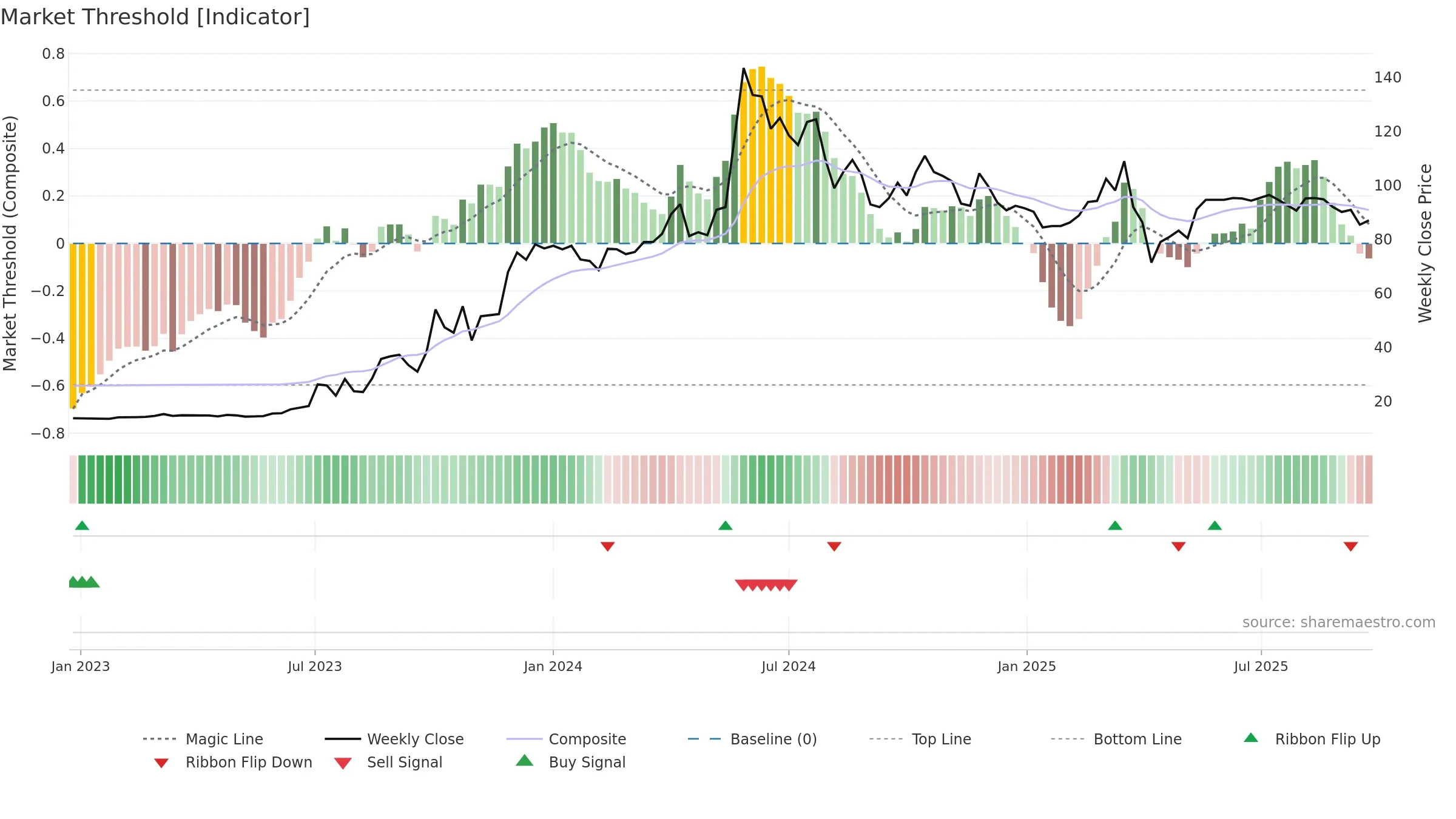Screen dimensions: 1456x819
Task: Click the 0.8 left axis tick label
Action: (x=53, y=54)
